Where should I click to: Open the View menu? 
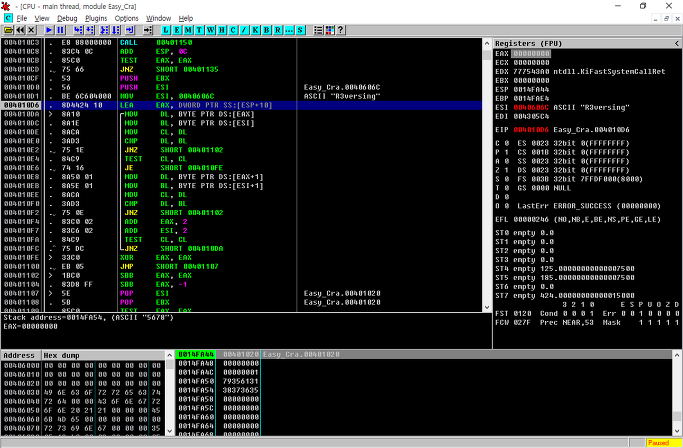42,18
